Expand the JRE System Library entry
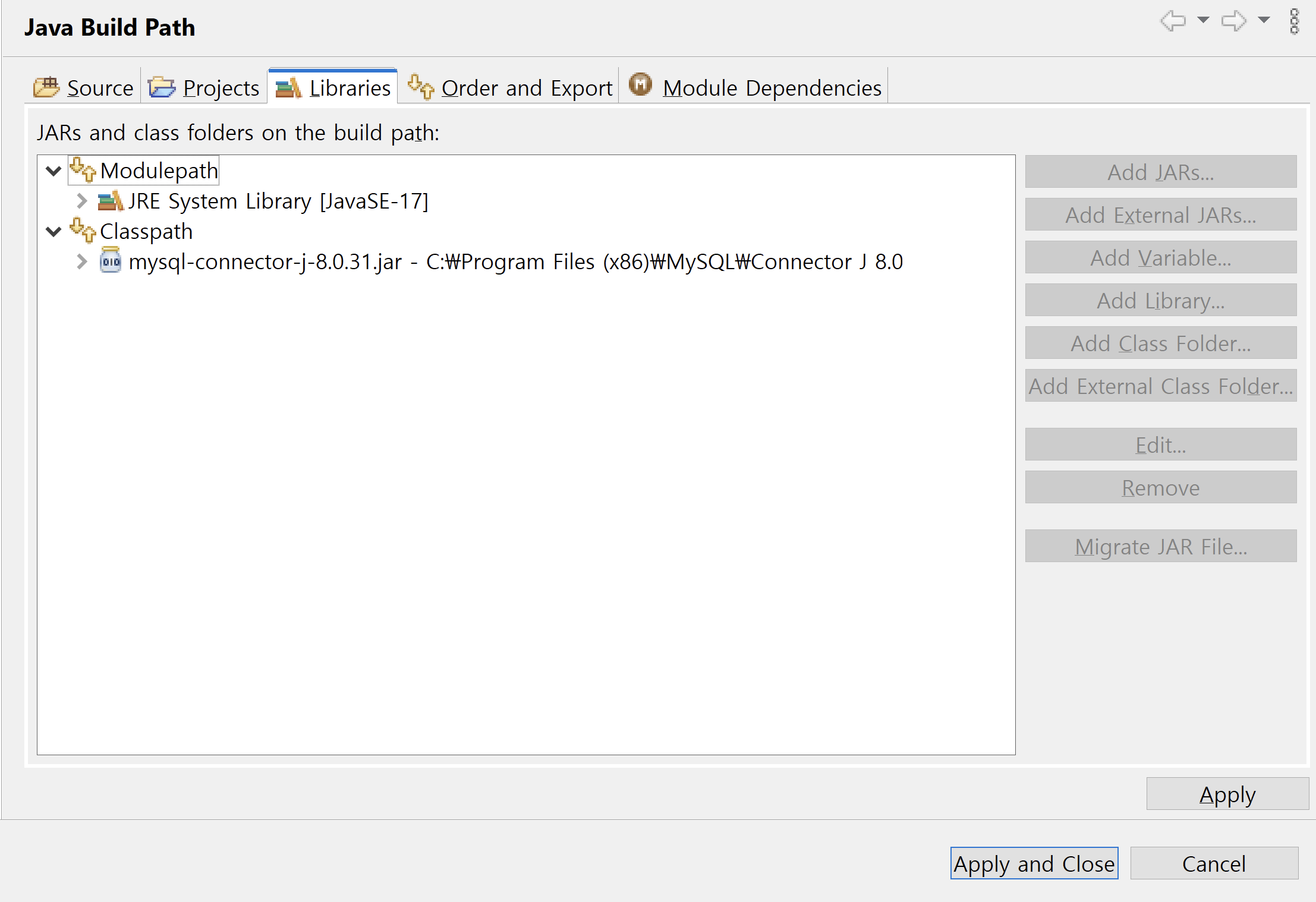This screenshot has width=1316, height=902. coord(81,200)
